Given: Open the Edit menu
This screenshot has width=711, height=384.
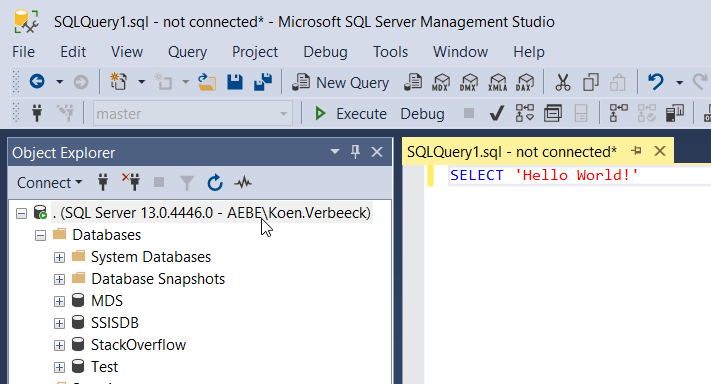Looking at the screenshot, I should [x=73, y=52].
